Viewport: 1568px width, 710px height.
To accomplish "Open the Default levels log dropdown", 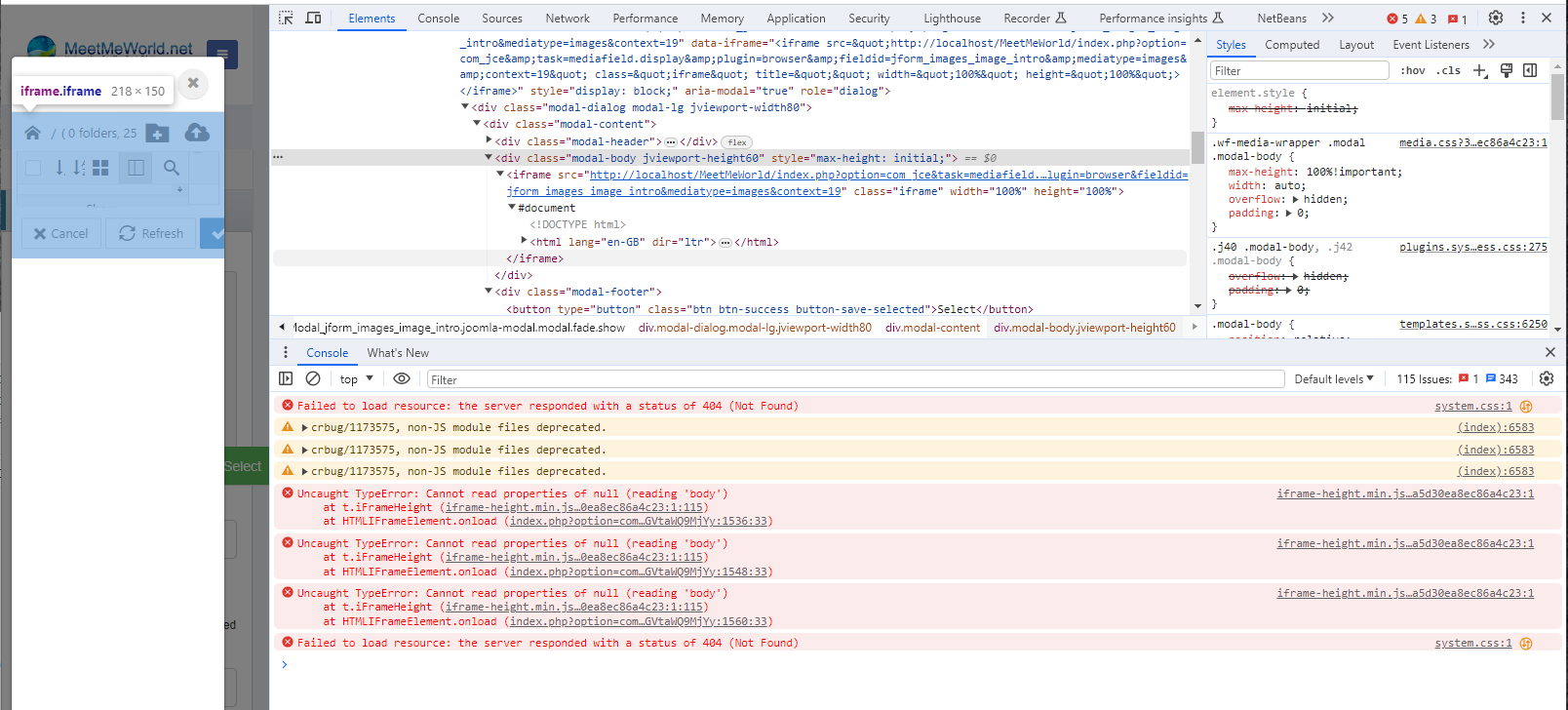I will click(x=1333, y=379).
